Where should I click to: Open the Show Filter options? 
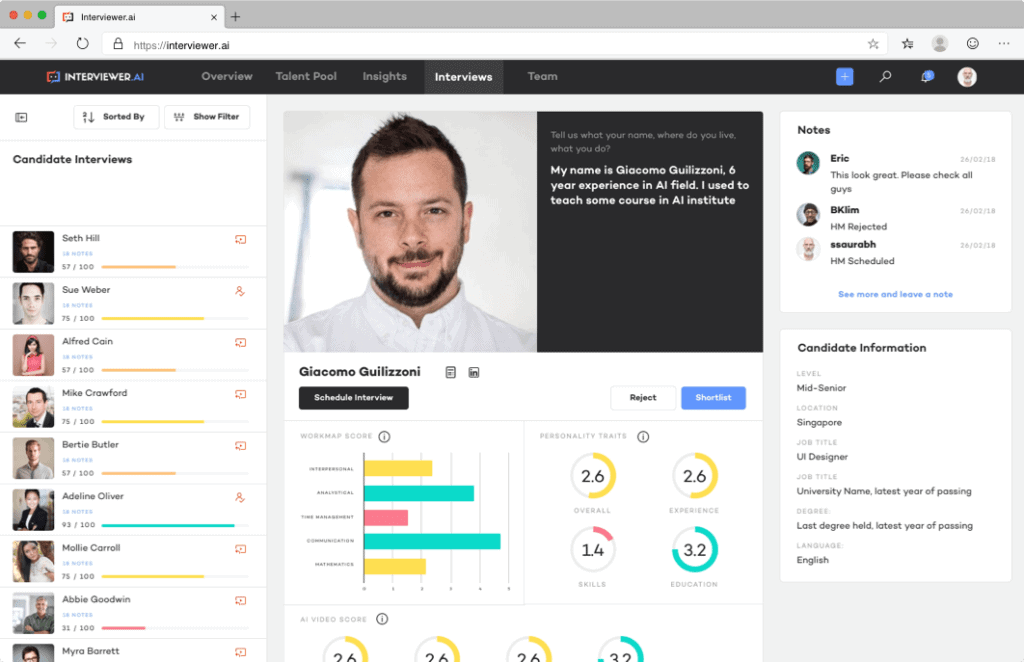tap(207, 117)
